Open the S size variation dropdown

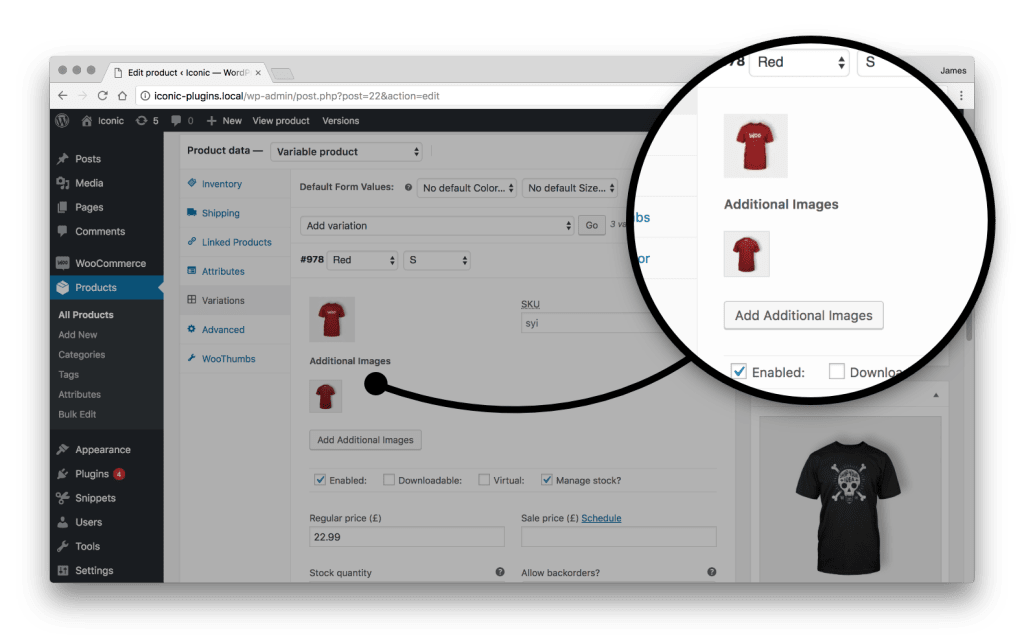tap(436, 260)
